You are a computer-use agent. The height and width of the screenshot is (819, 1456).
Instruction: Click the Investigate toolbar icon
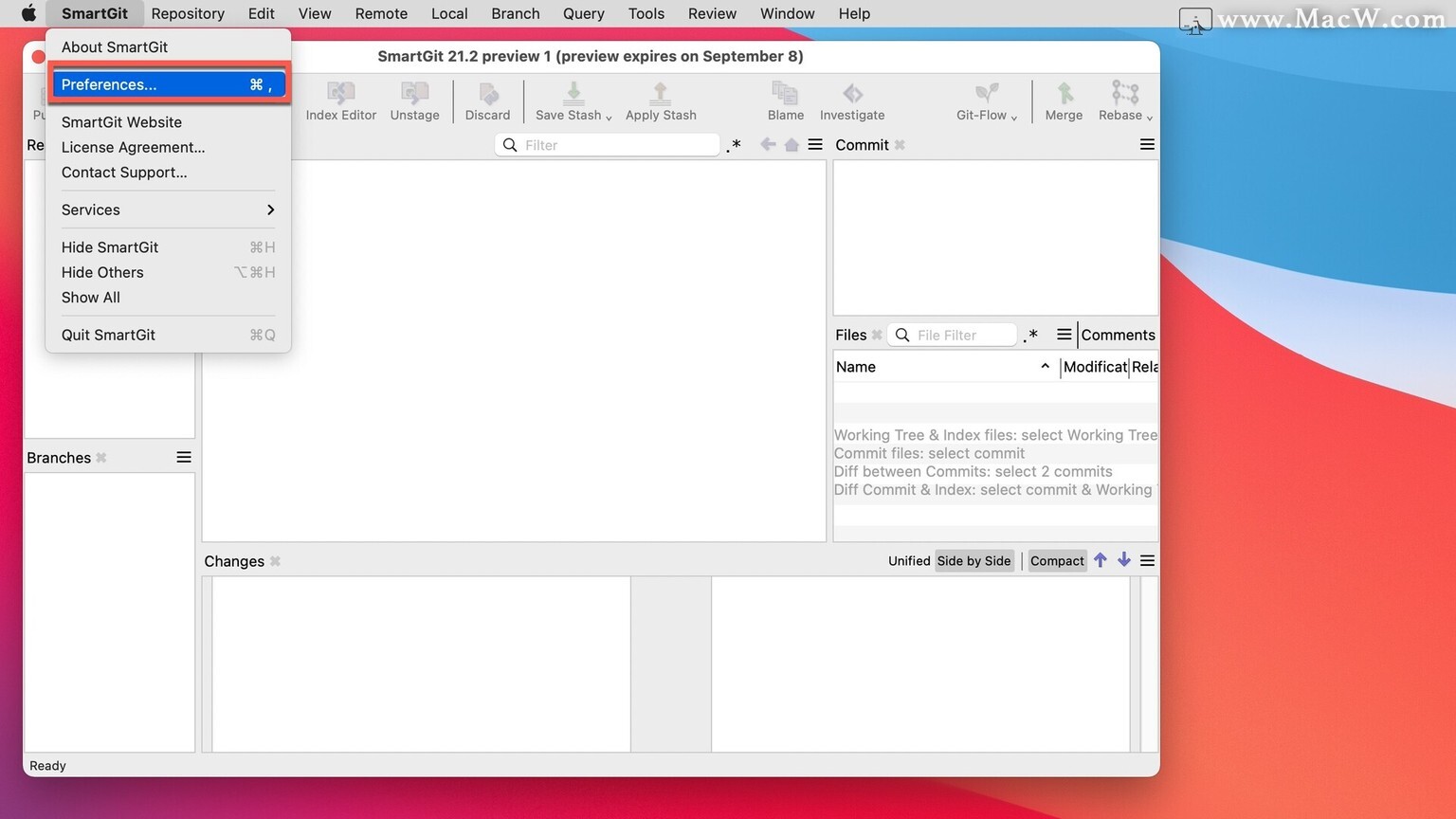pyautogui.click(x=852, y=101)
